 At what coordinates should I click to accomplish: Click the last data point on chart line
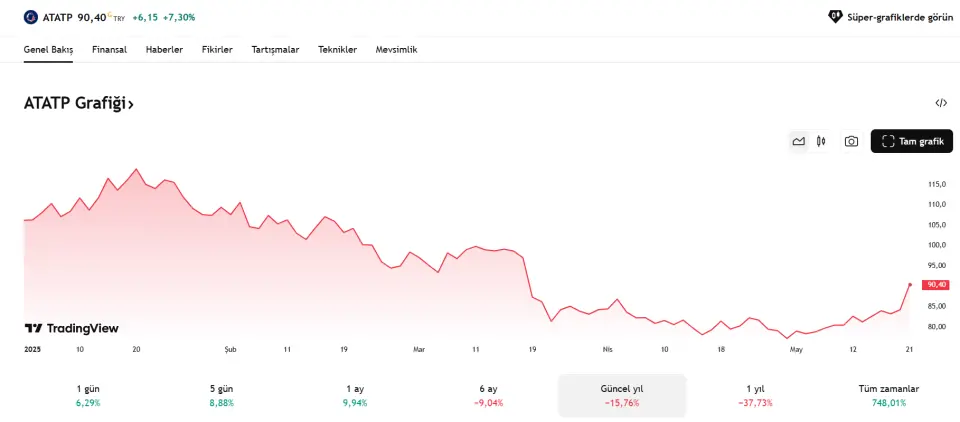click(x=910, y=284)
